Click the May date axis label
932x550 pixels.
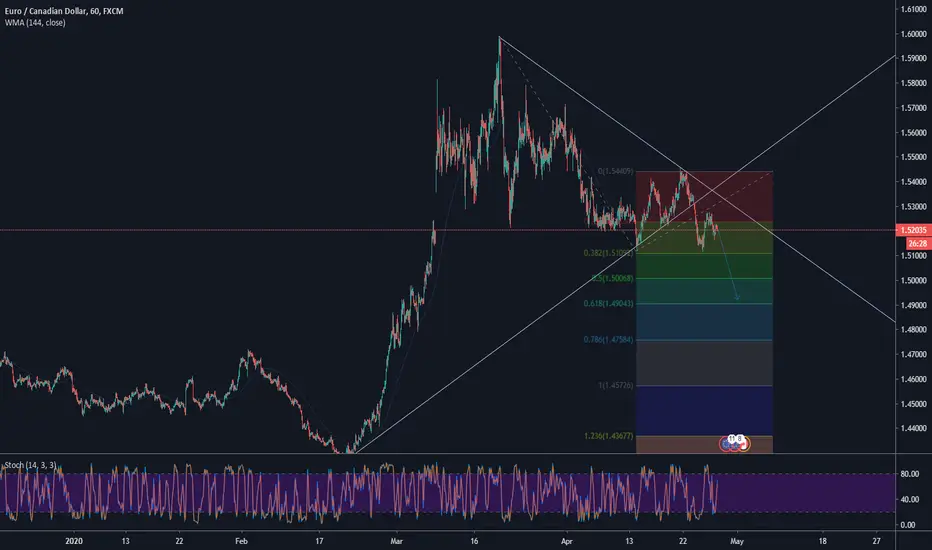point(737,541)
